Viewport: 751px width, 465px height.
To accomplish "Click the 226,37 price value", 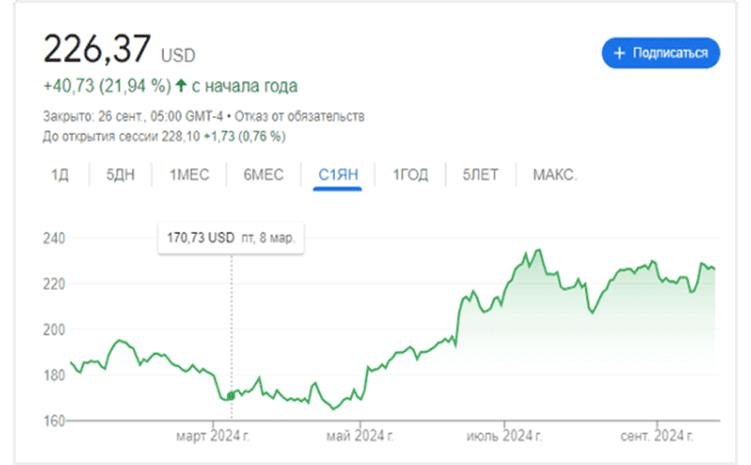I will [x=96, y=49].
